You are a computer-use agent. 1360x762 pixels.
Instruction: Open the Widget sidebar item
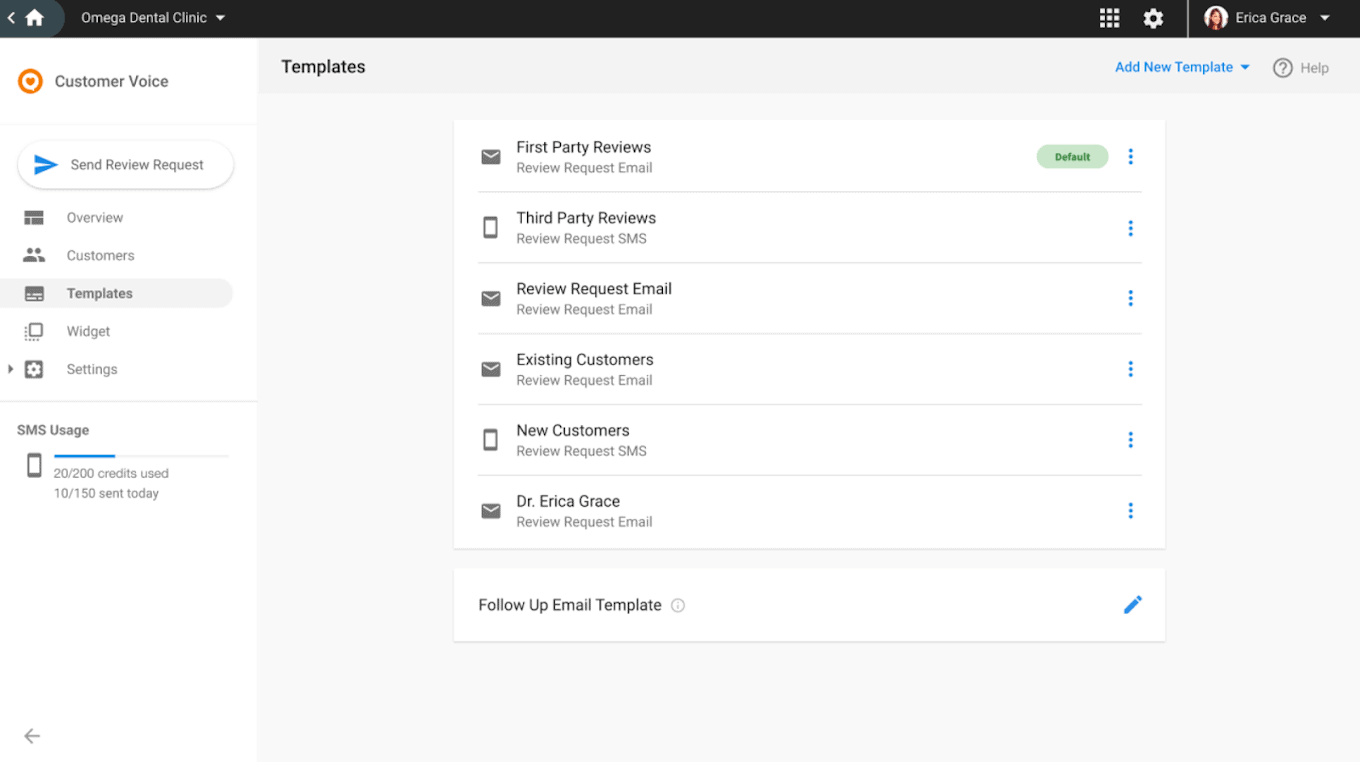click(88, 332)
